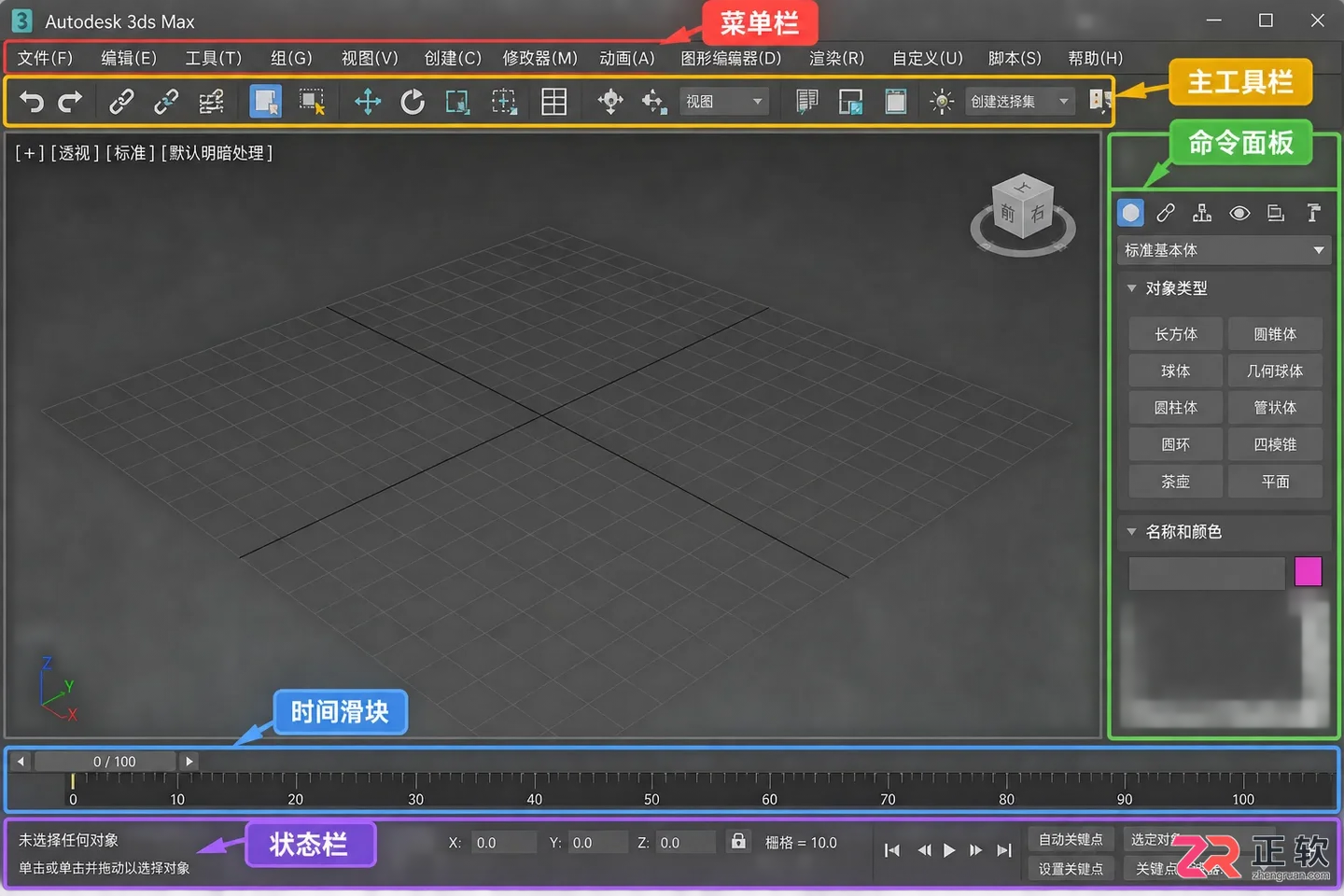Screen dimensions: 1344x896
Task: Click the 圆锥体 cone button
Action: click(1275, 334)
